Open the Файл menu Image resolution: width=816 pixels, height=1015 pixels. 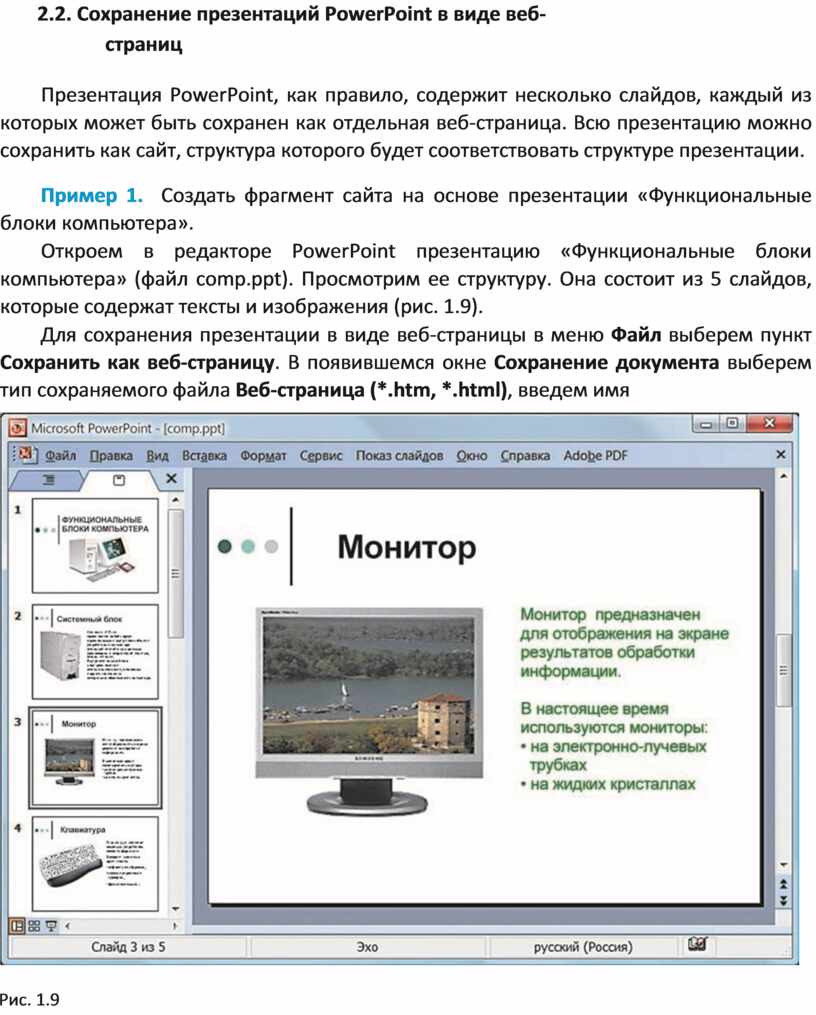click(60, 456)
